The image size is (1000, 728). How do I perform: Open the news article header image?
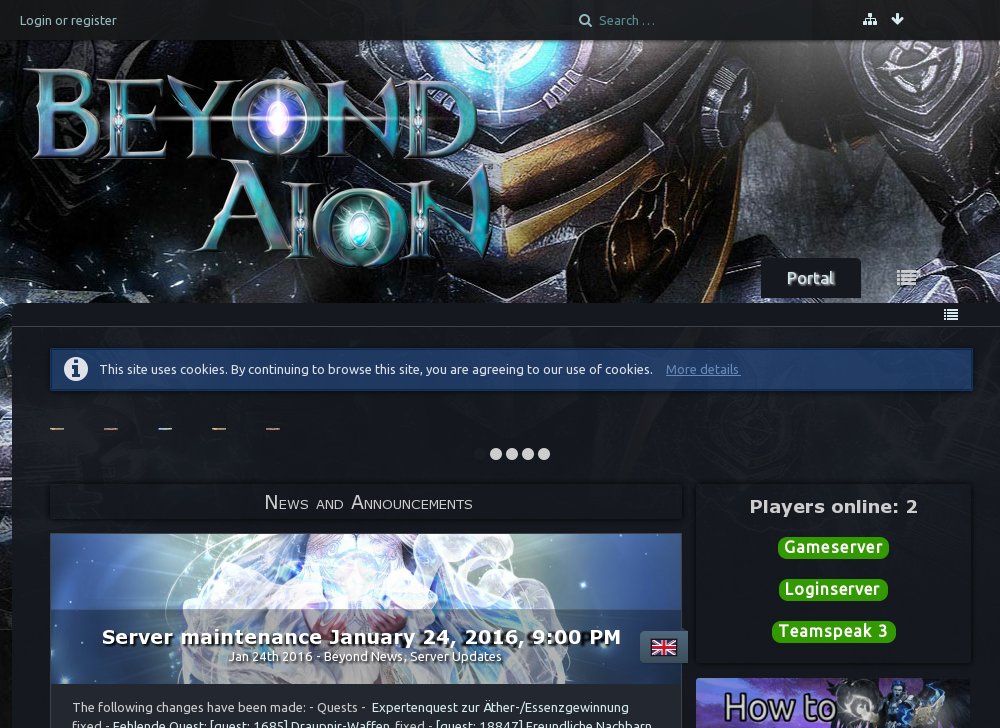pyautogui.click(x=366, y=609)
